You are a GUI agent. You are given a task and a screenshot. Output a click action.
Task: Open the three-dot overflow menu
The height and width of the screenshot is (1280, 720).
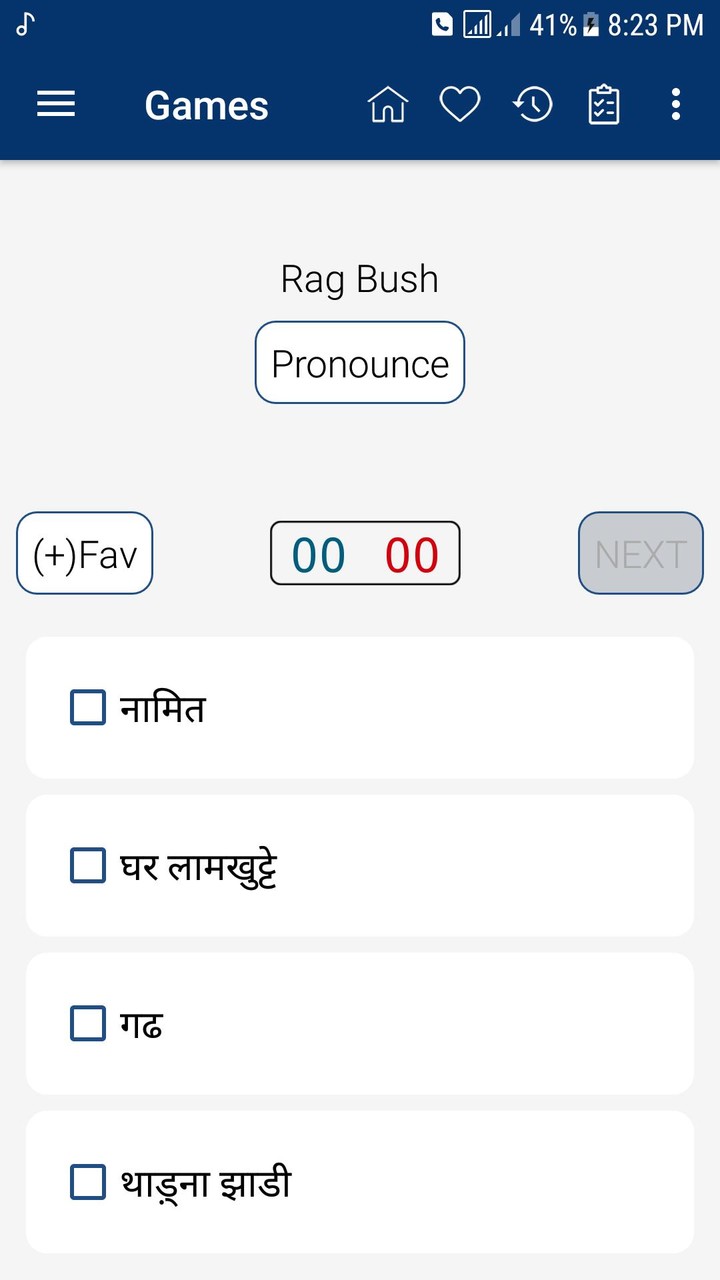[676, 104]
